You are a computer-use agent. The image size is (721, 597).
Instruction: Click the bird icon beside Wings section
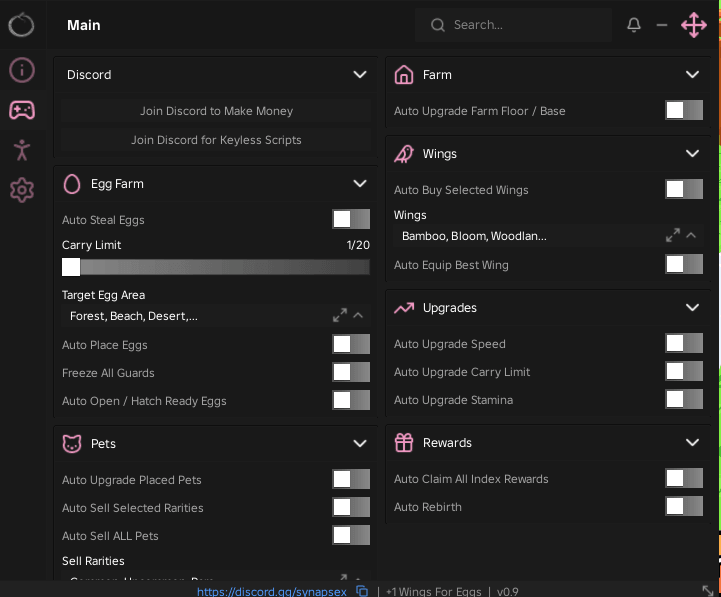(404, 154)
